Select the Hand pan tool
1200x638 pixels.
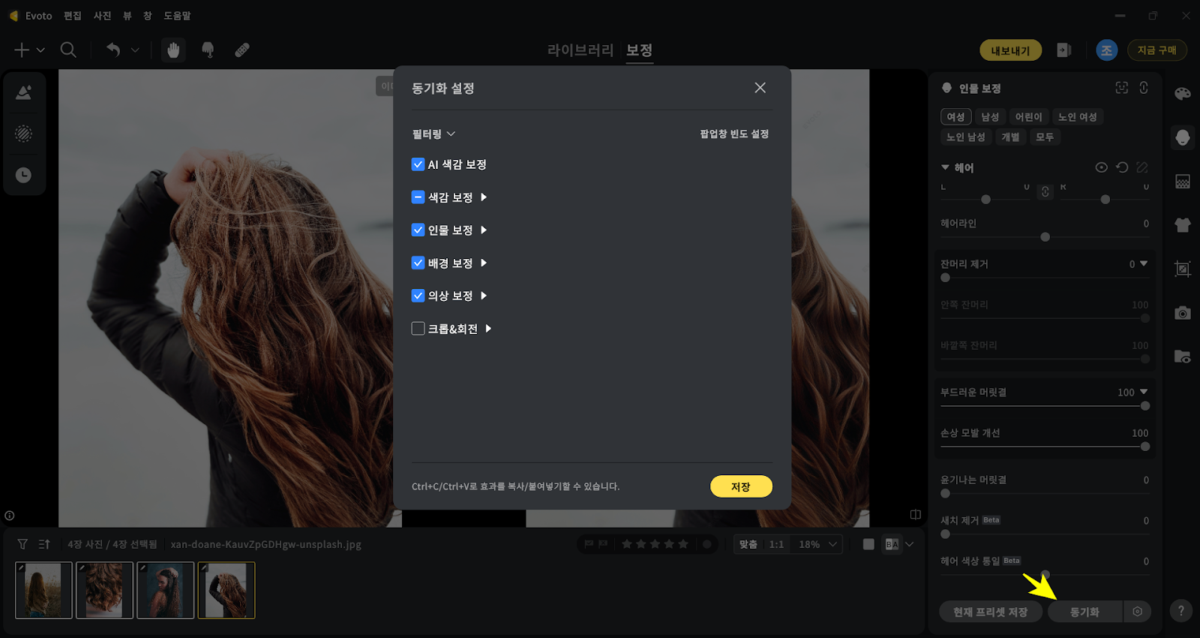click(174, 50)
